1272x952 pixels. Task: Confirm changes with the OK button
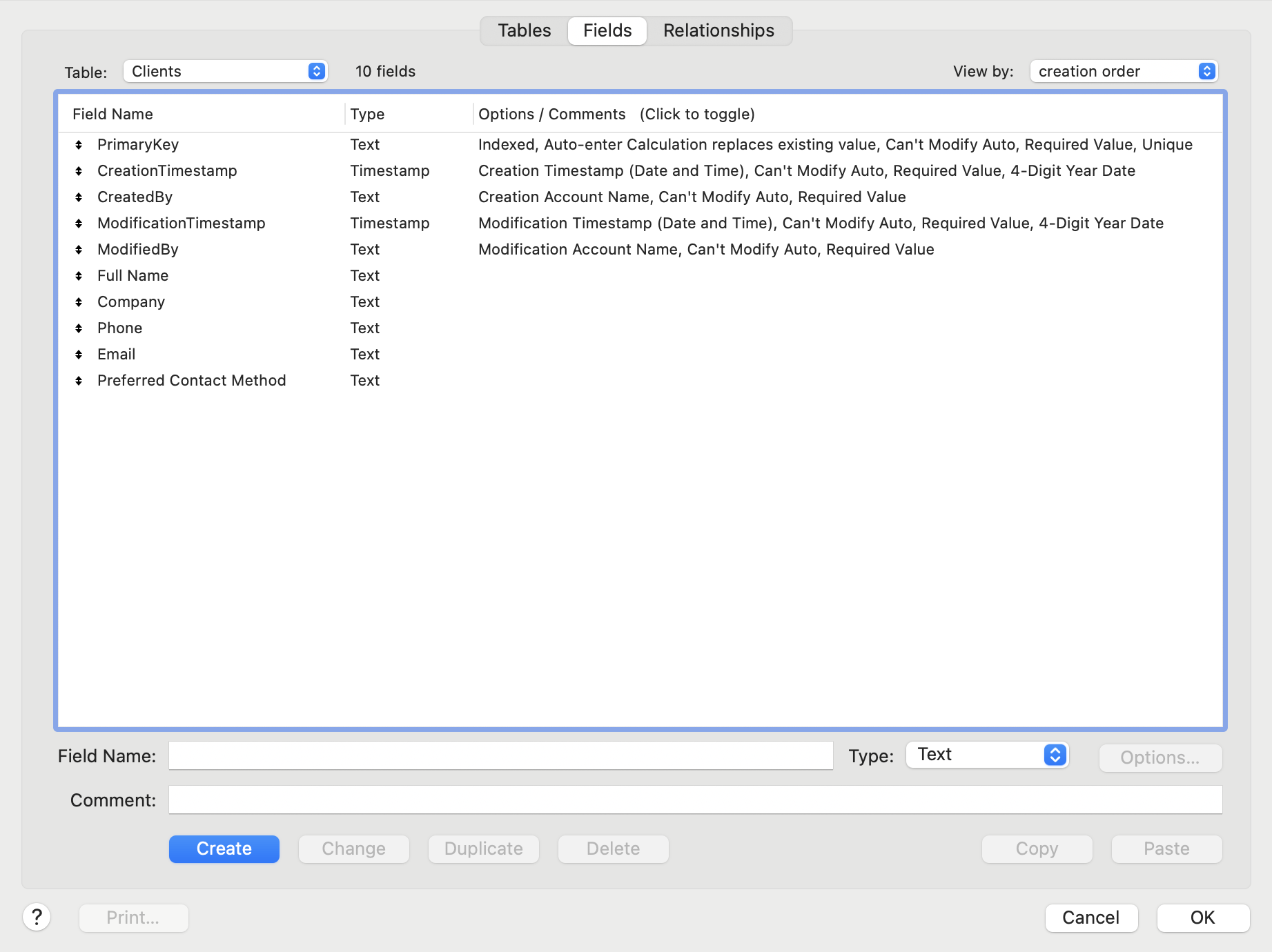(1203, 918)
